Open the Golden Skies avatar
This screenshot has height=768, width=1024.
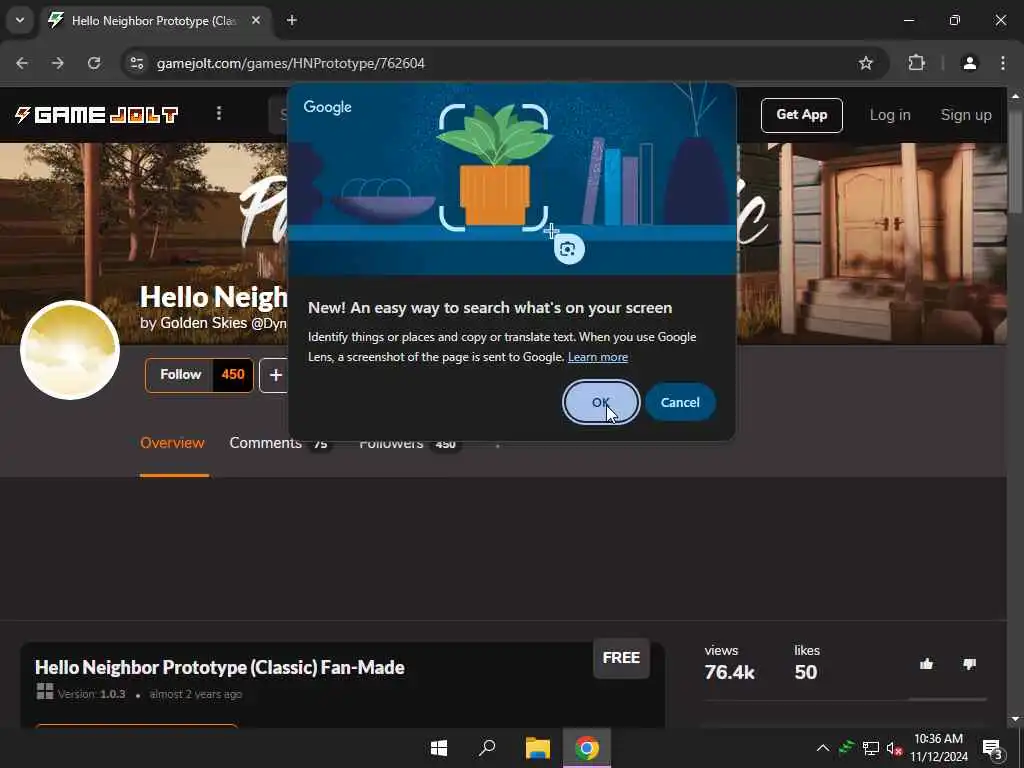[x=70, y=350]
